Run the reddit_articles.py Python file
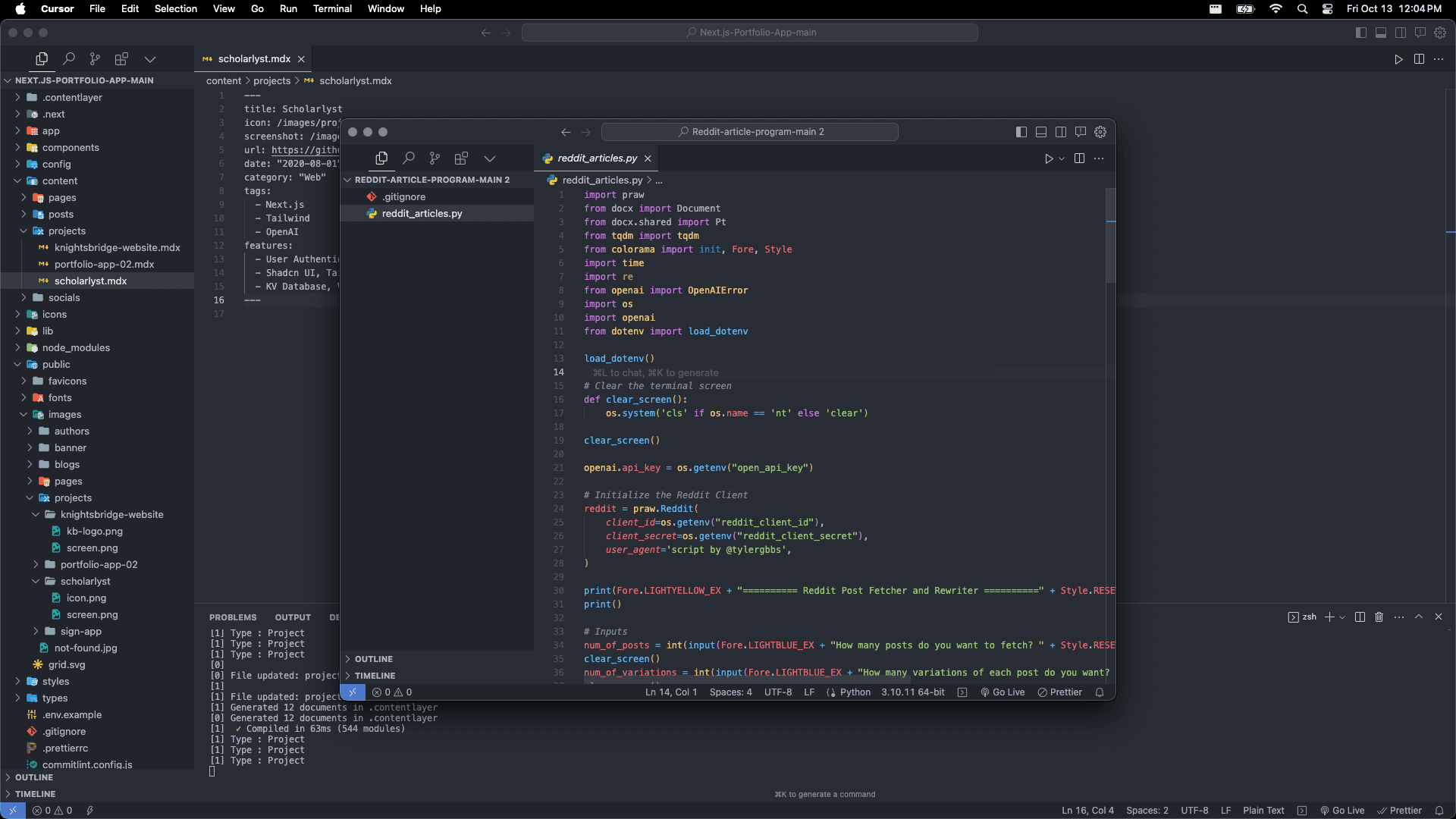The height and width of the screenshot is (819, 1456). (x=1049, y=158)
